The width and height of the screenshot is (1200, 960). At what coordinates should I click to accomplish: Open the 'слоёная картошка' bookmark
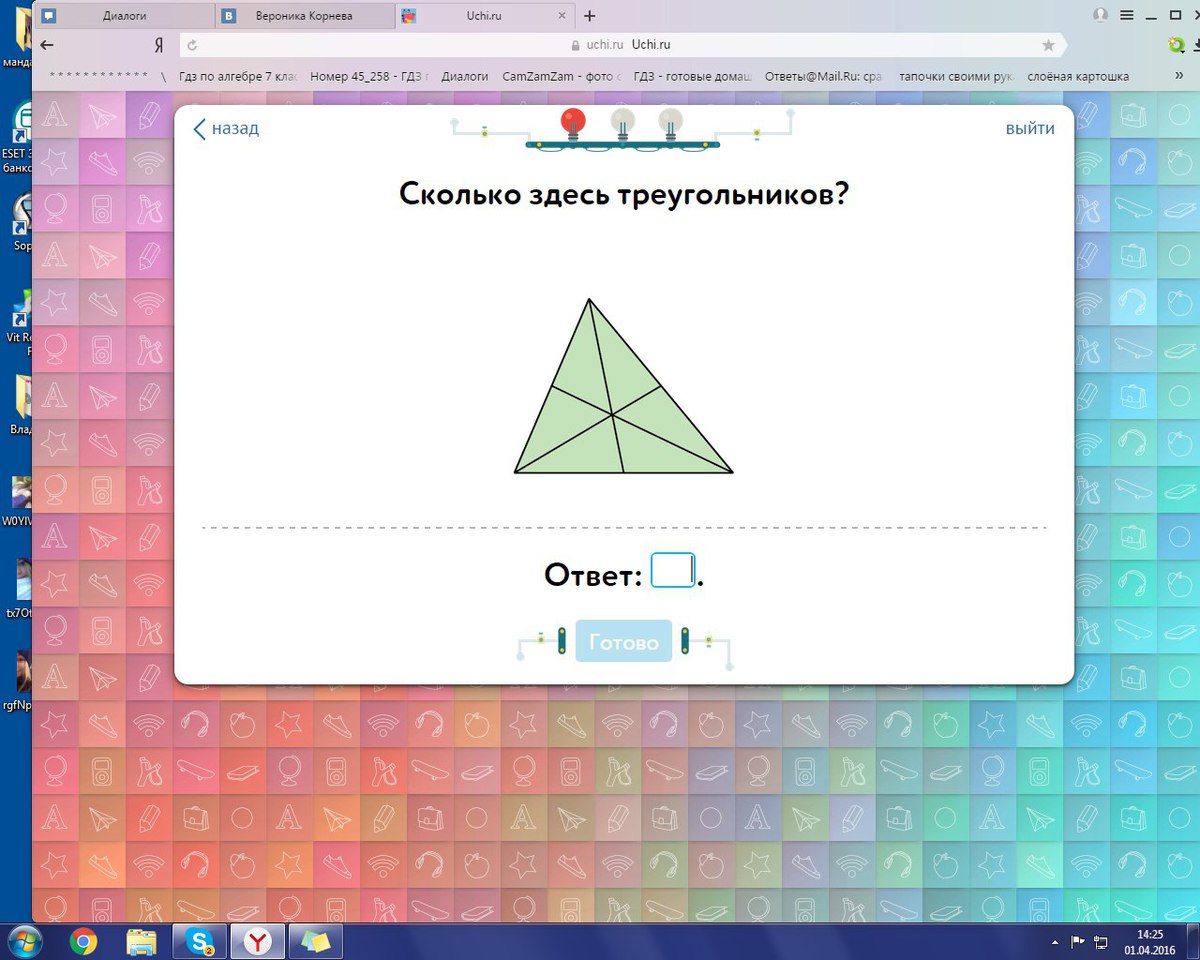1078,76
